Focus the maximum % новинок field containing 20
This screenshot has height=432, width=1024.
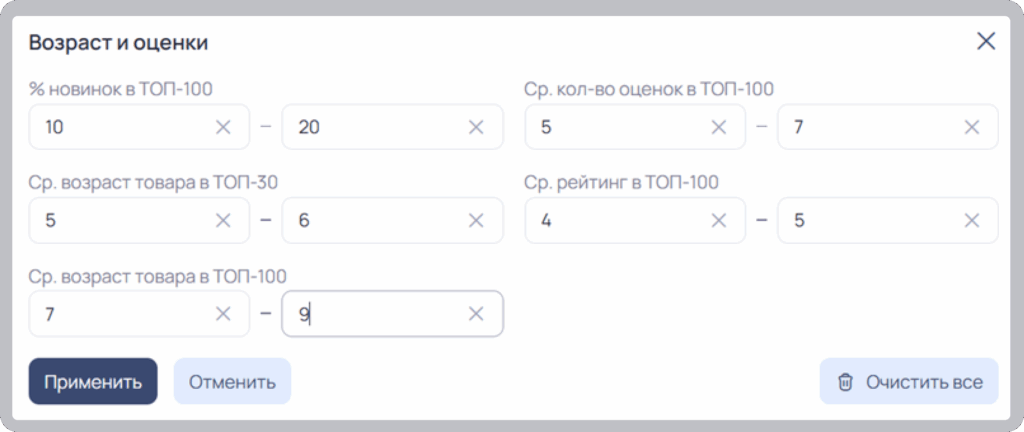coord(392,127)
